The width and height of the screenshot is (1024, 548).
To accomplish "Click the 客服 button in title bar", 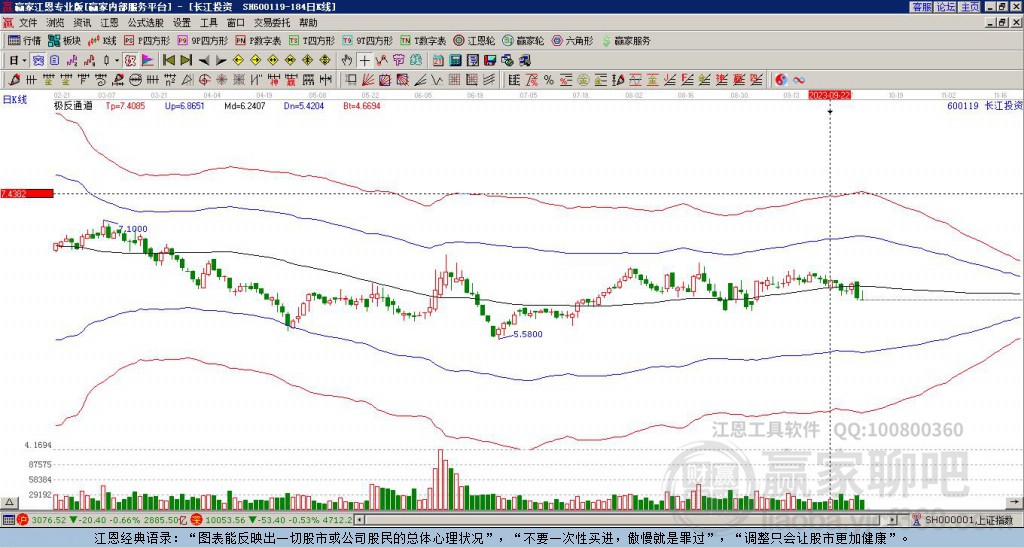I will pos(921,7).
